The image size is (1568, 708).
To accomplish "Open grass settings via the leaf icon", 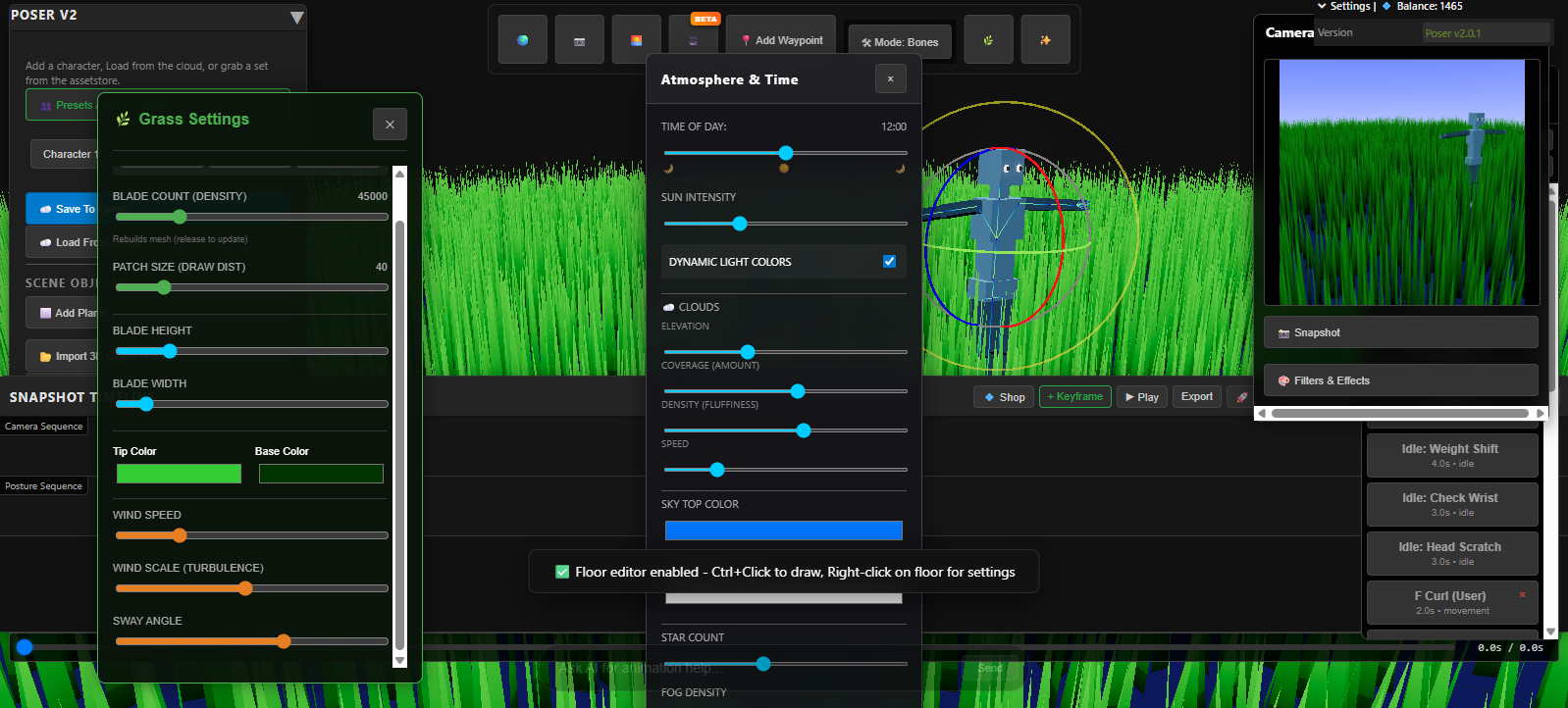I will click(988, 40).
